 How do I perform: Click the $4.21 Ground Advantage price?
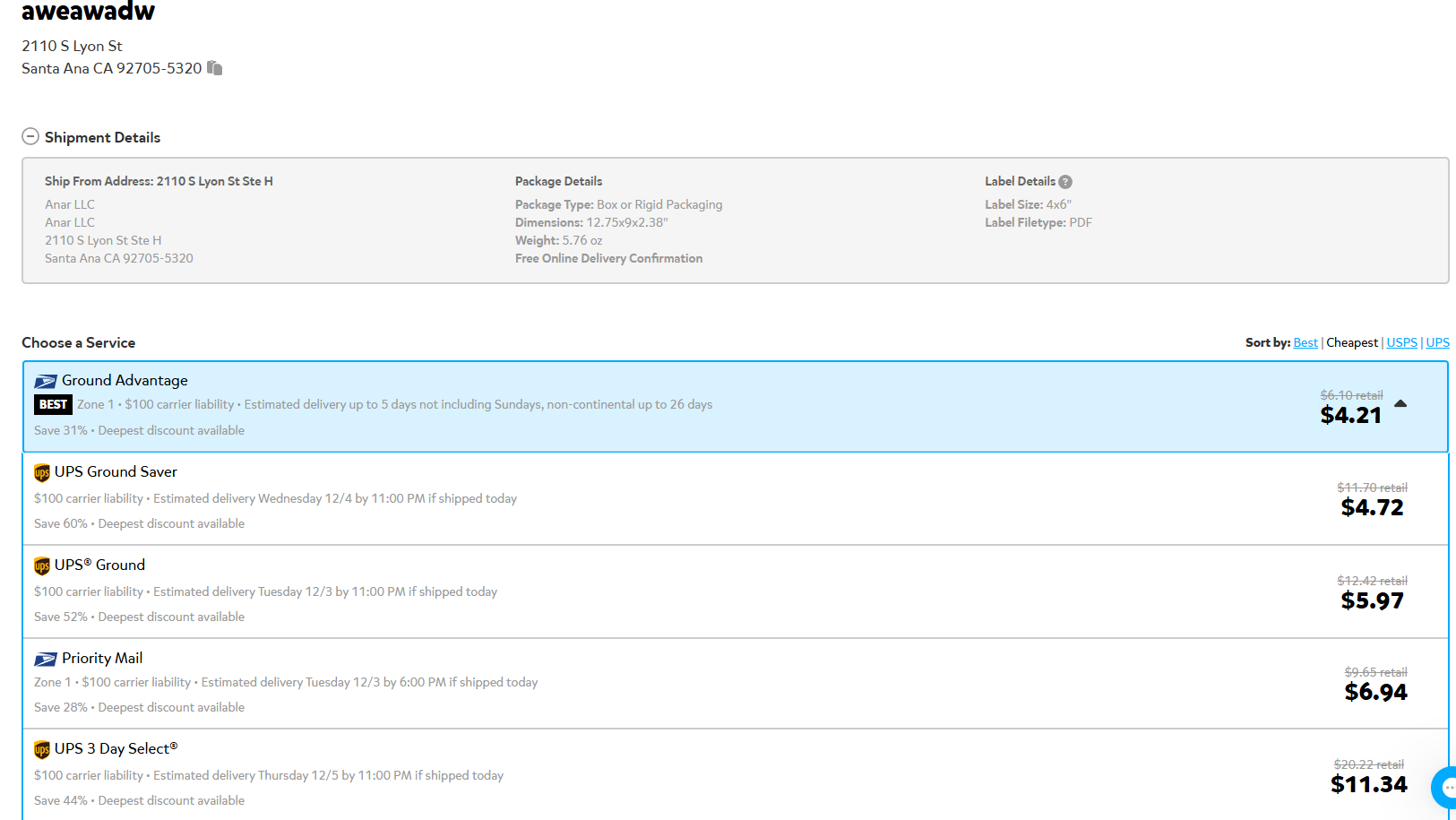point(1351,415)
